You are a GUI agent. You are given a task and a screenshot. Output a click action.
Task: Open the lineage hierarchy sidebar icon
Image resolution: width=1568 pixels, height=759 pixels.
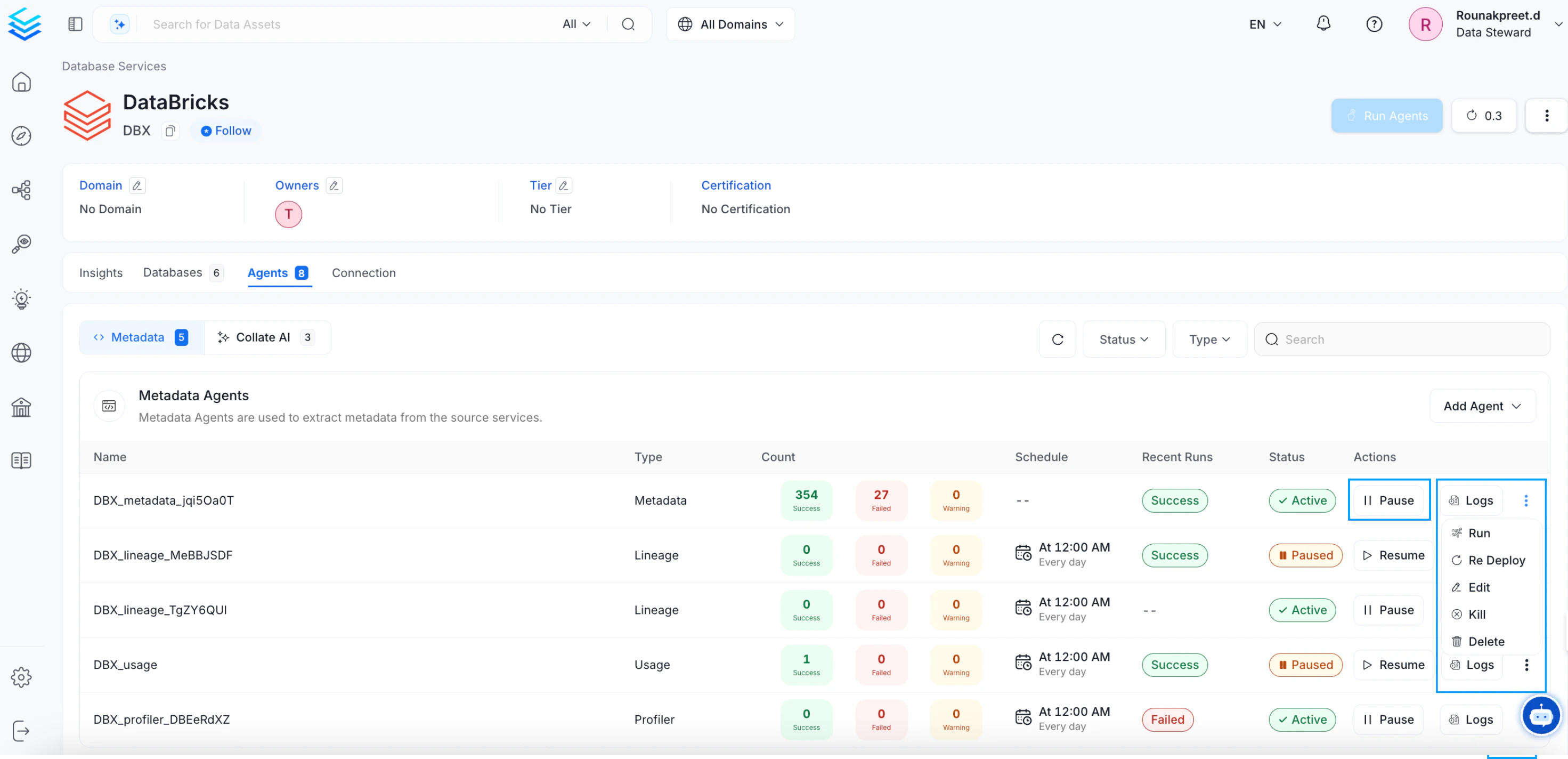coord(22,190)
